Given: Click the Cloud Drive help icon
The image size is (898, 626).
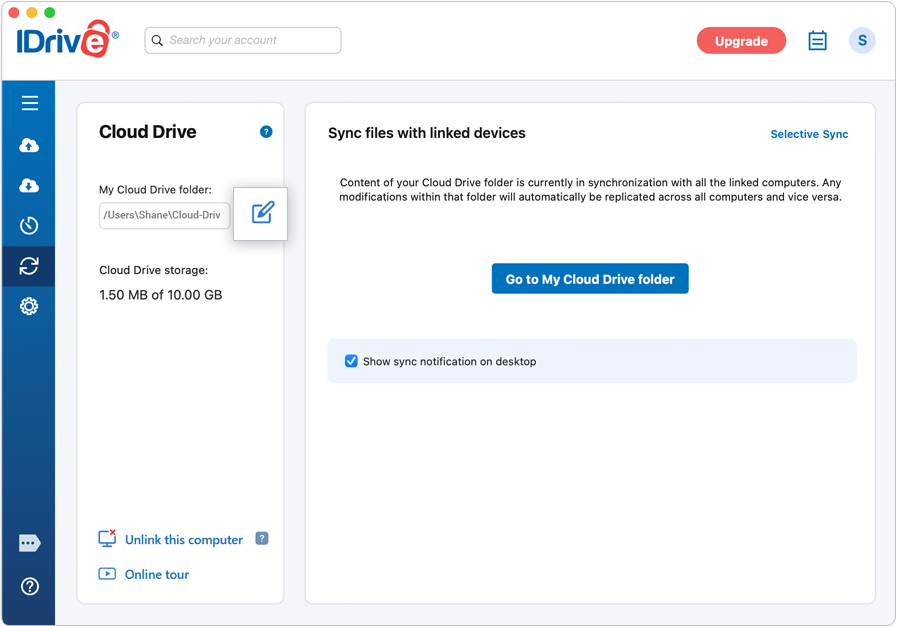Looking at the screenshot, I should [x=266, y=132].
